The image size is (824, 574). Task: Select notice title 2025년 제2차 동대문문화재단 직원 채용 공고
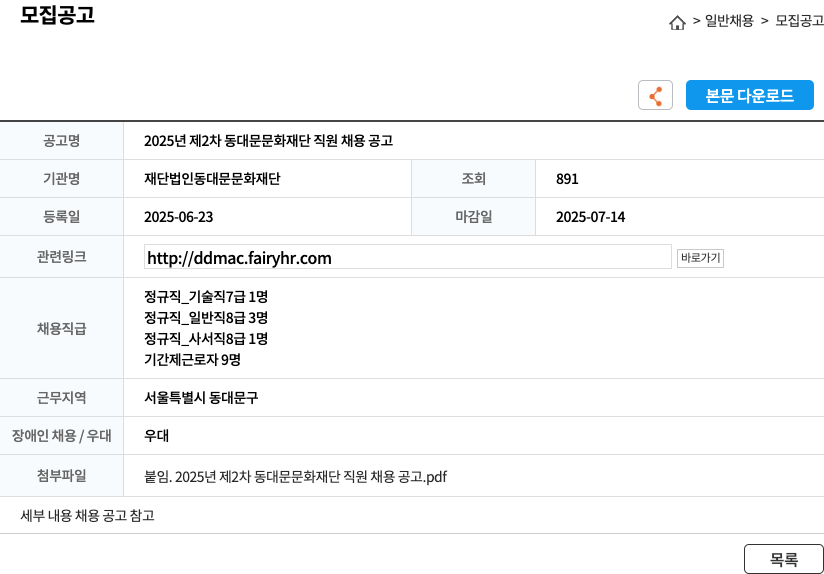(269, 141)
